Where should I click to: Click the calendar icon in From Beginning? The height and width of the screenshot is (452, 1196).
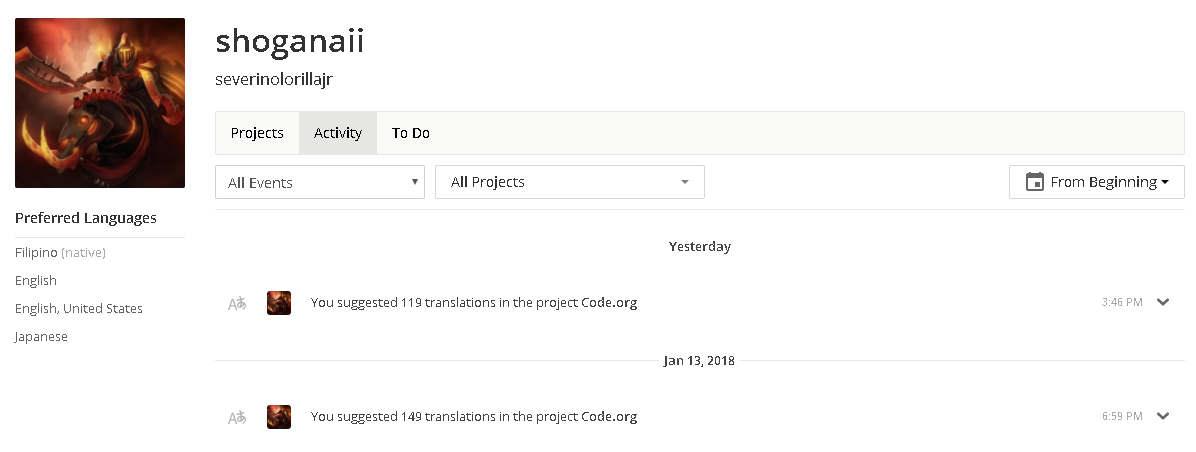coord(1034,182)
